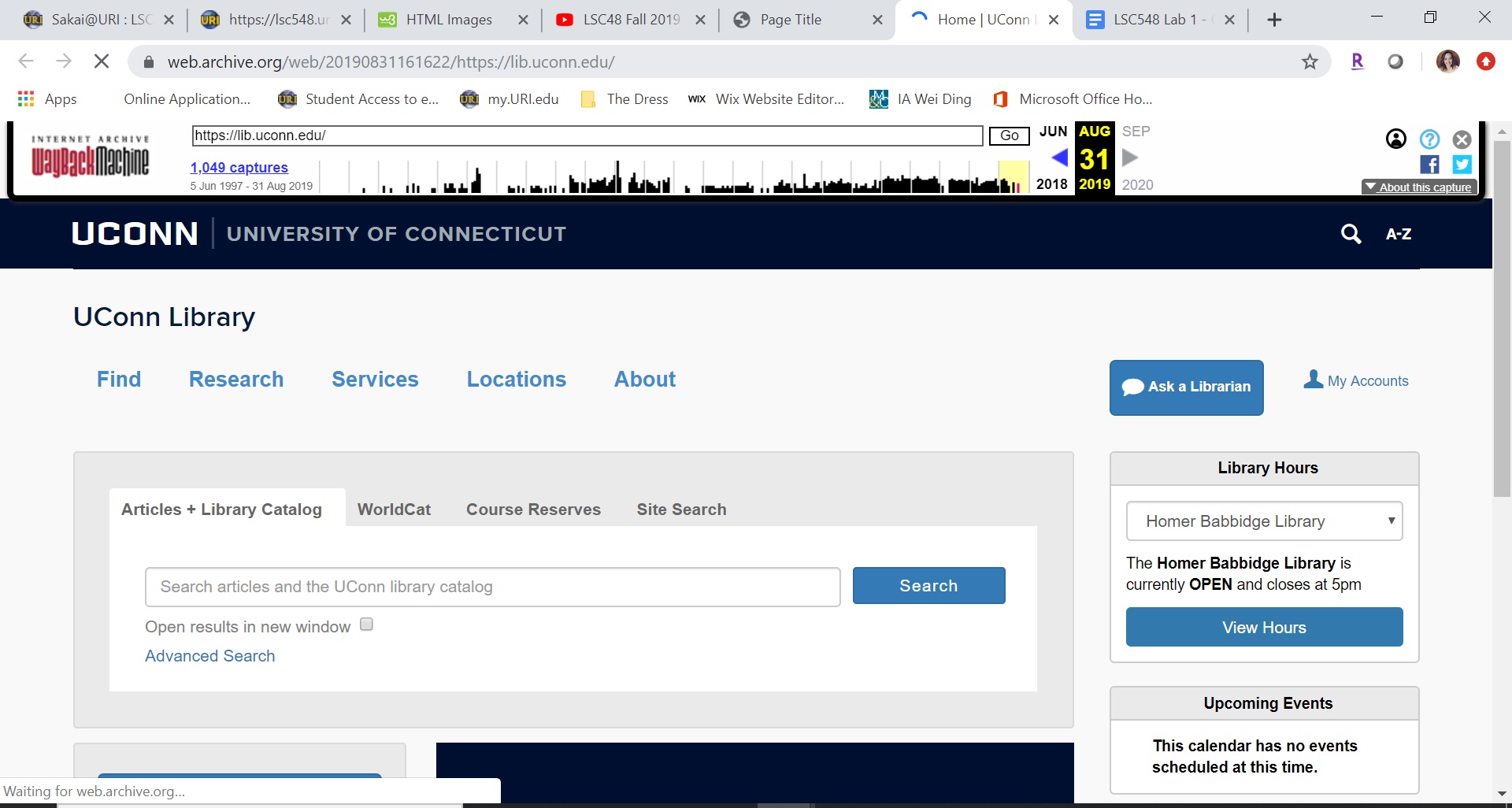Image resolution: width=1512 pixels, height=808 pixels.
Task: Click the 2018 previous year label
Action: click(x=1052, y=184)
